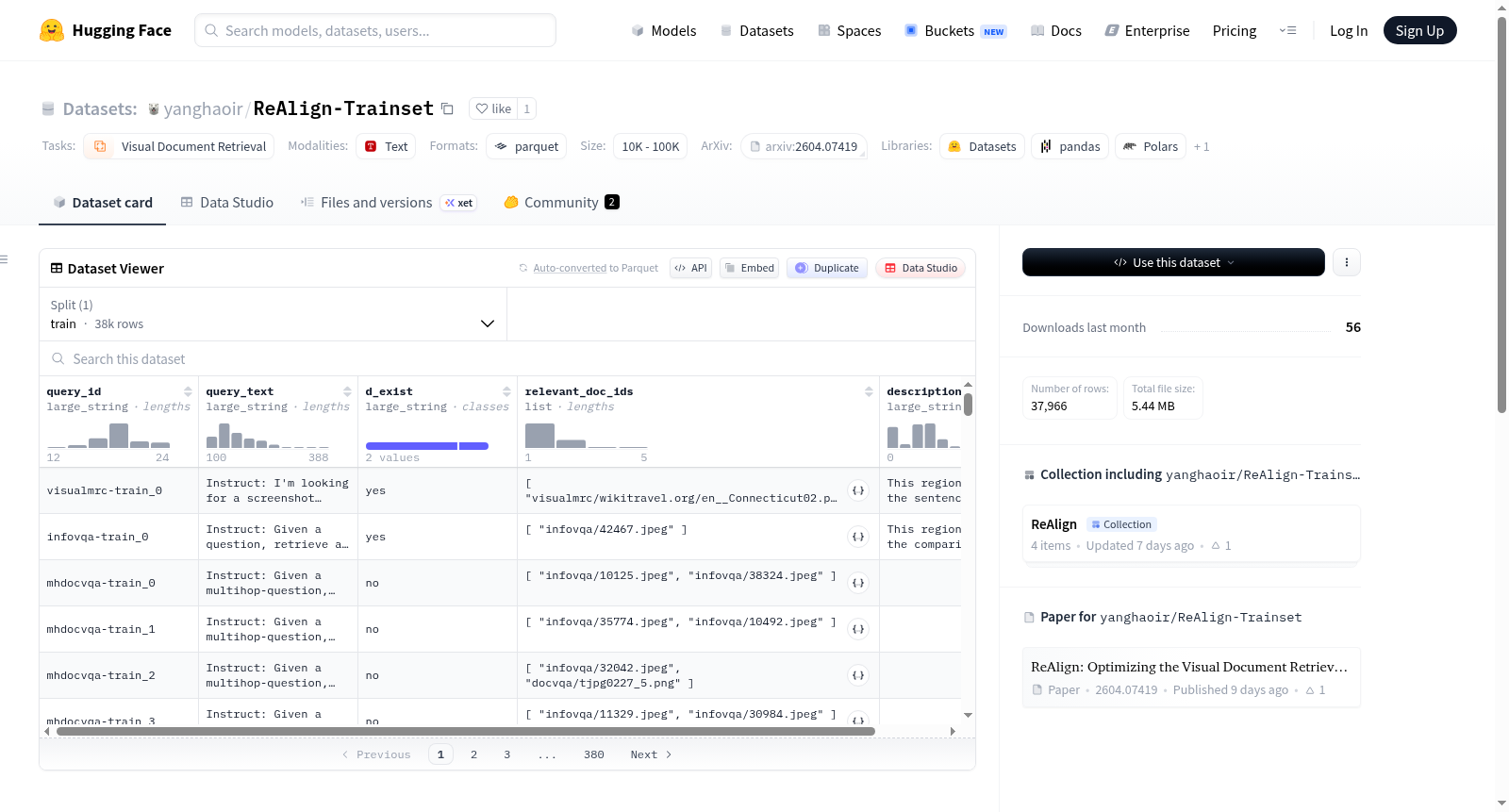Expand relevant_doc_ids cell for visualmrc-train_0 row
Image resolution: width=1509 pixels, height=812 pixels.
(x=858, y=490)
